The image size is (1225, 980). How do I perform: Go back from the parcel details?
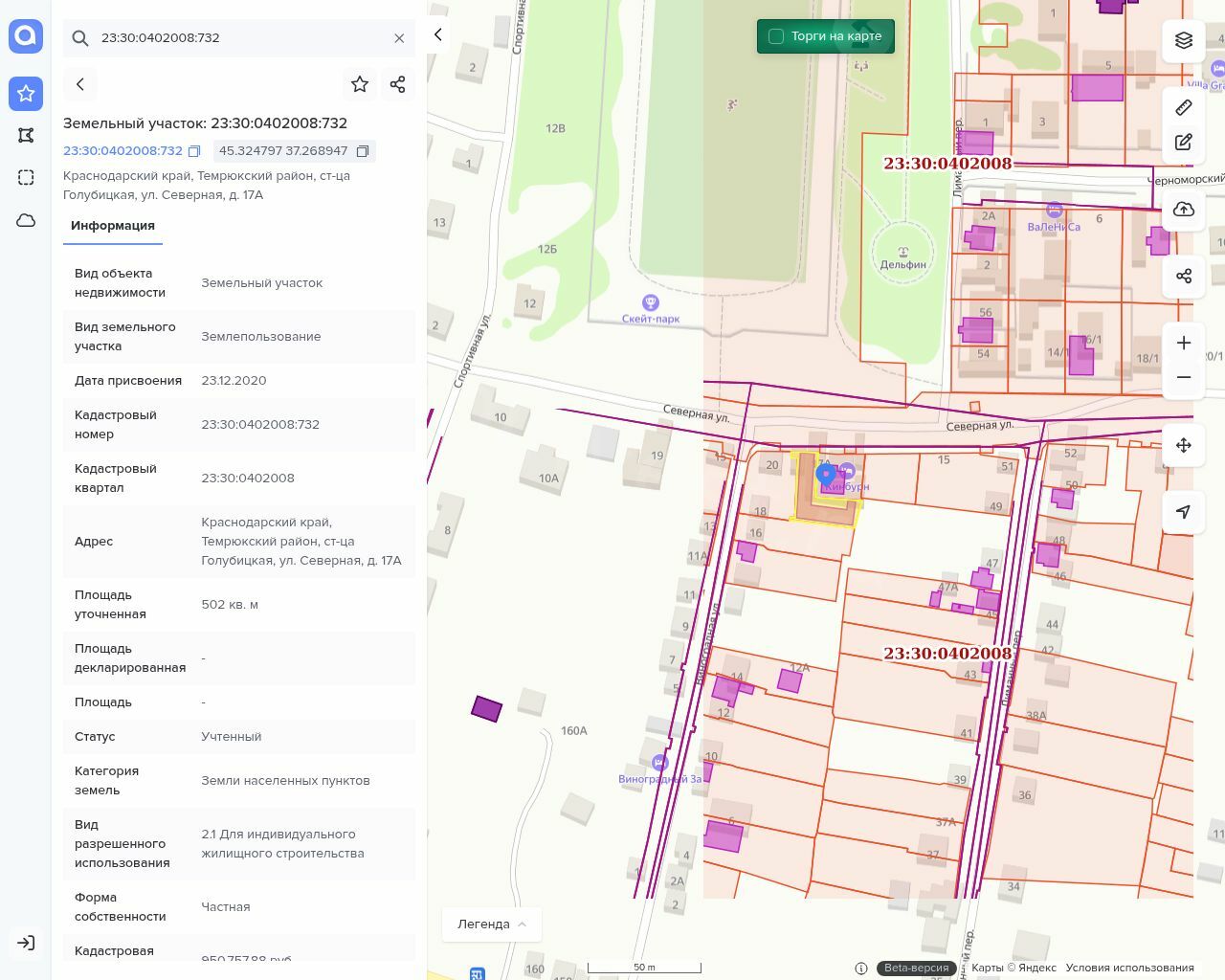[x=80, y=84]
